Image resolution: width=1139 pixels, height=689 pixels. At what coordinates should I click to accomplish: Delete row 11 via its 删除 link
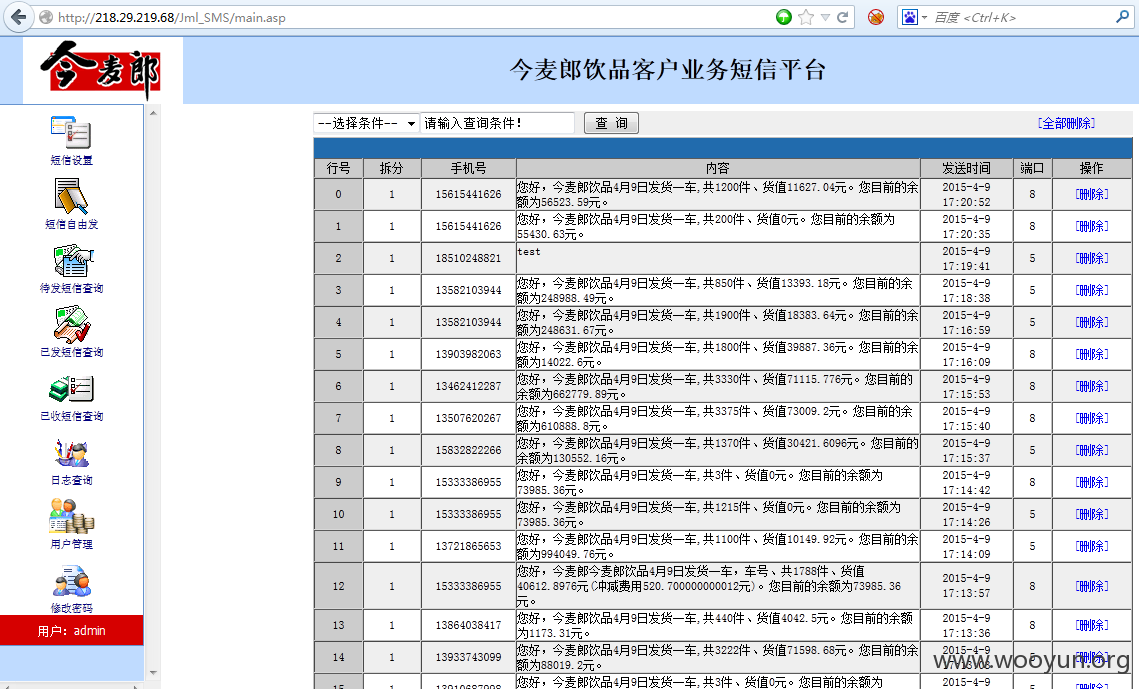pyautogui.click(x=1092, y=546)
